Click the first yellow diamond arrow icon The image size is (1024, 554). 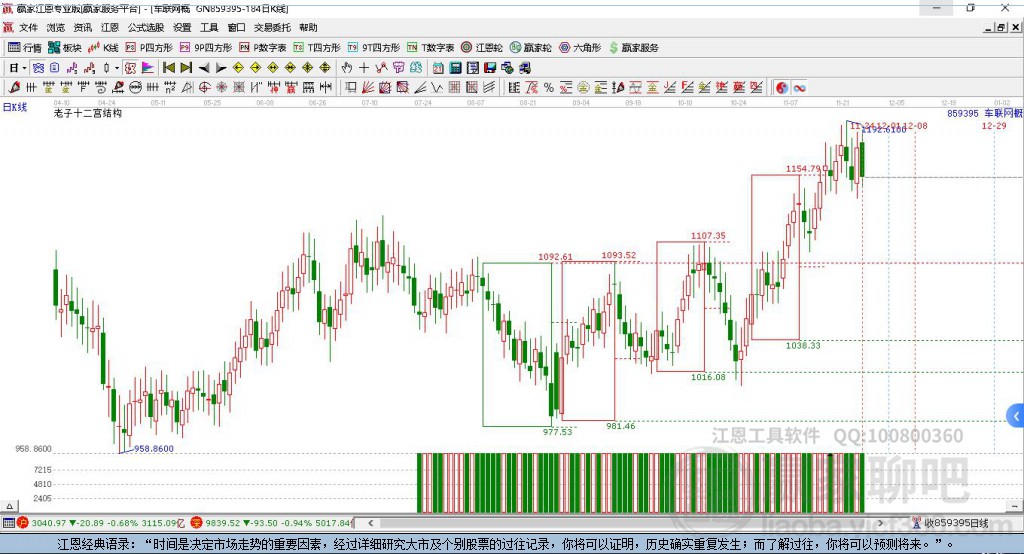(238, 68)
